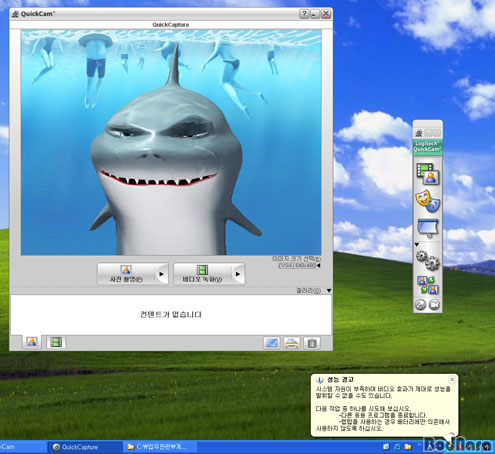Close the performance warning balloon
This screenshot has width=495, height=454.
coord(452,379)
